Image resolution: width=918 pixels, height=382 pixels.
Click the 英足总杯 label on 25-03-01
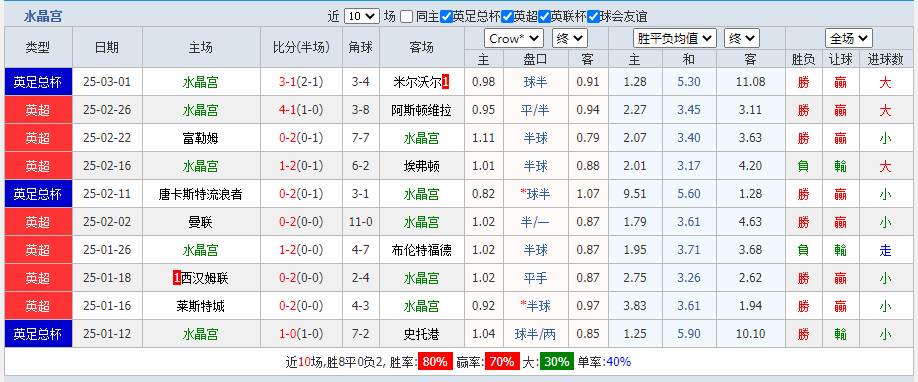38,82
